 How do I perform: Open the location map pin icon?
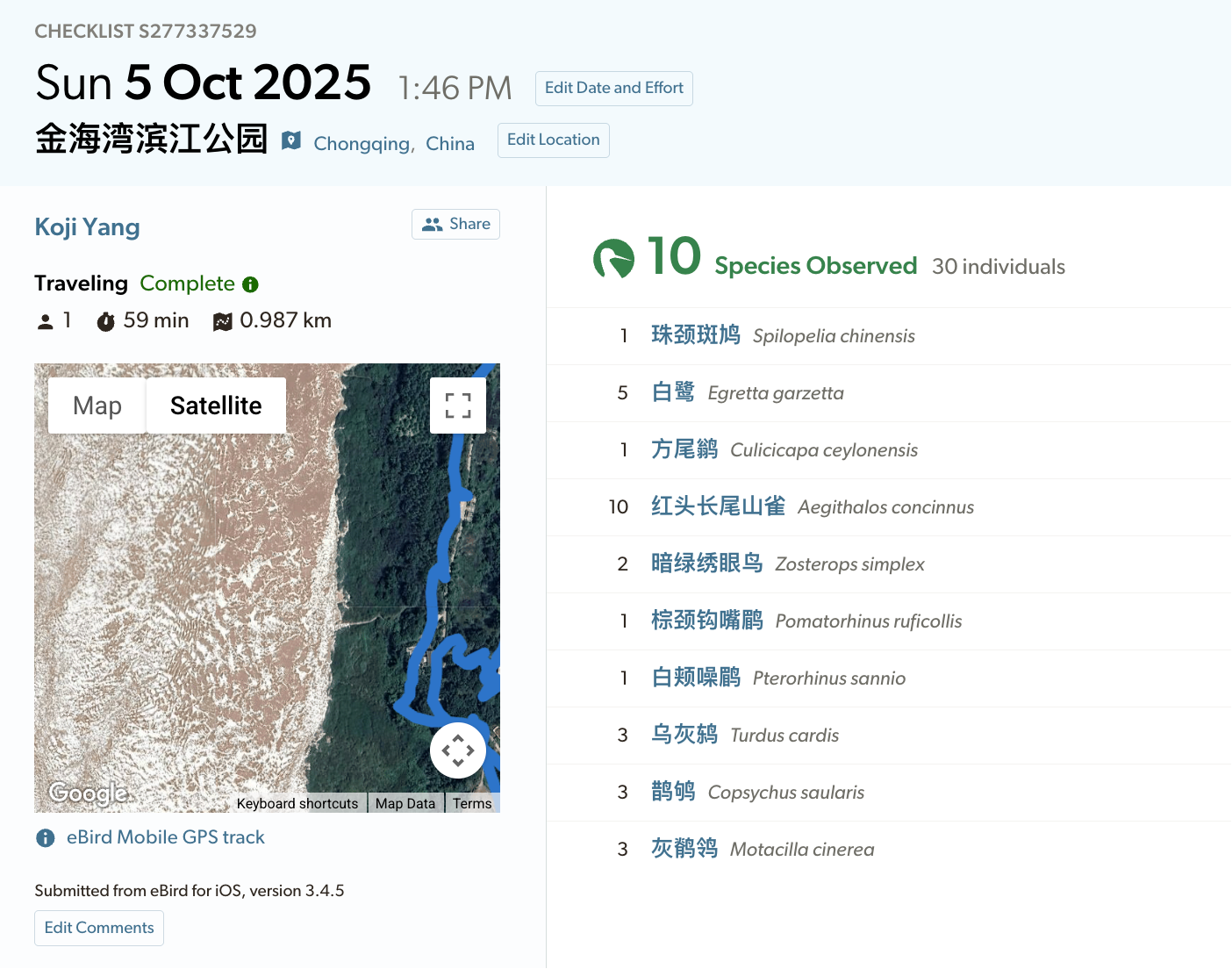pyautogui.click(x=291, y=140)
